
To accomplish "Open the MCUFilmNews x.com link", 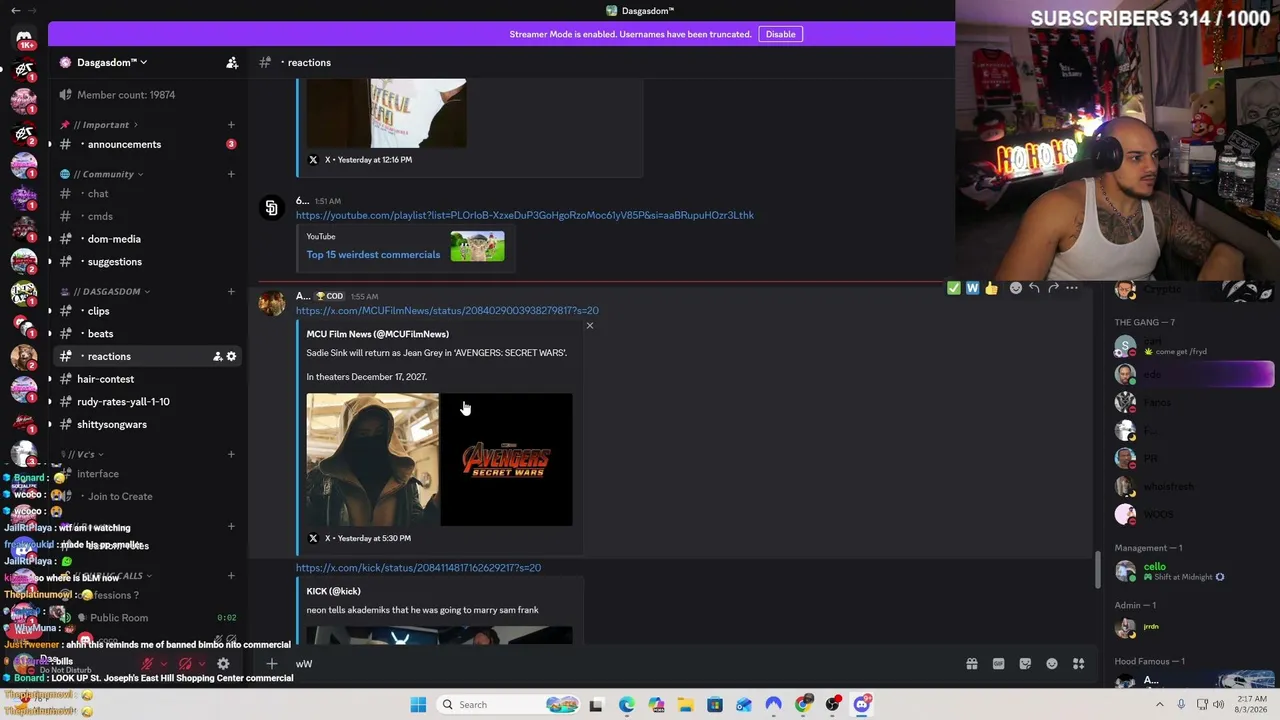I will click(x=447, y=311).
